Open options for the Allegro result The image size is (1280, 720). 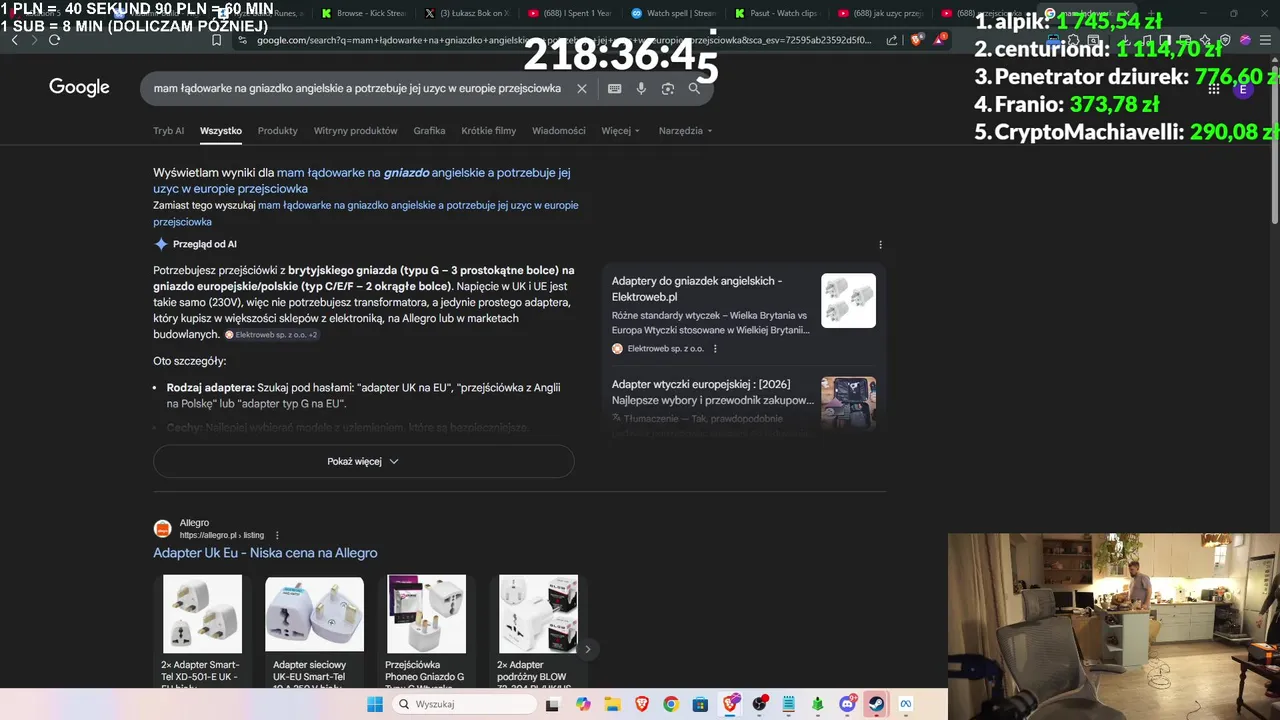pos(277,535)
